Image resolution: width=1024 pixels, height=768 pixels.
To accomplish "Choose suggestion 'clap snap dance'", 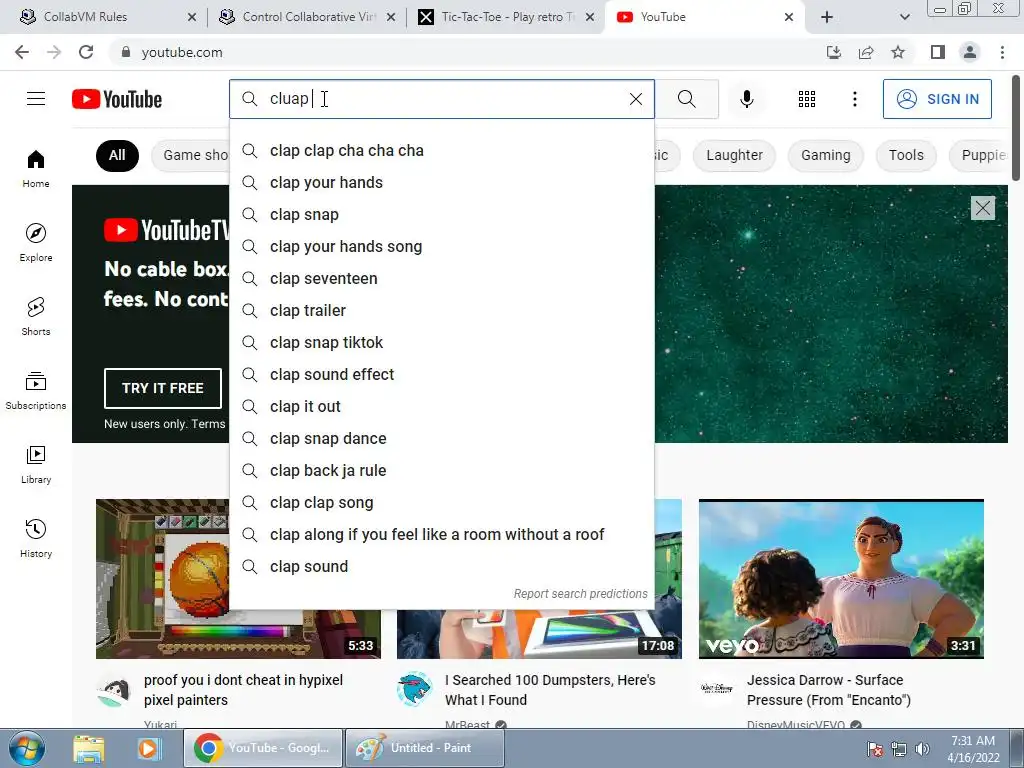I will [441, 438].
